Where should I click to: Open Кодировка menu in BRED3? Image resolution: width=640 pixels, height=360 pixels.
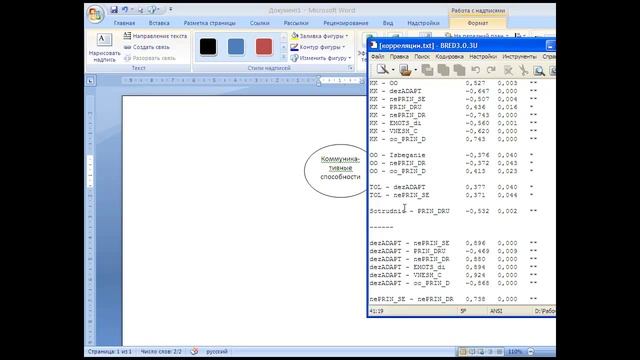[449, 56]
